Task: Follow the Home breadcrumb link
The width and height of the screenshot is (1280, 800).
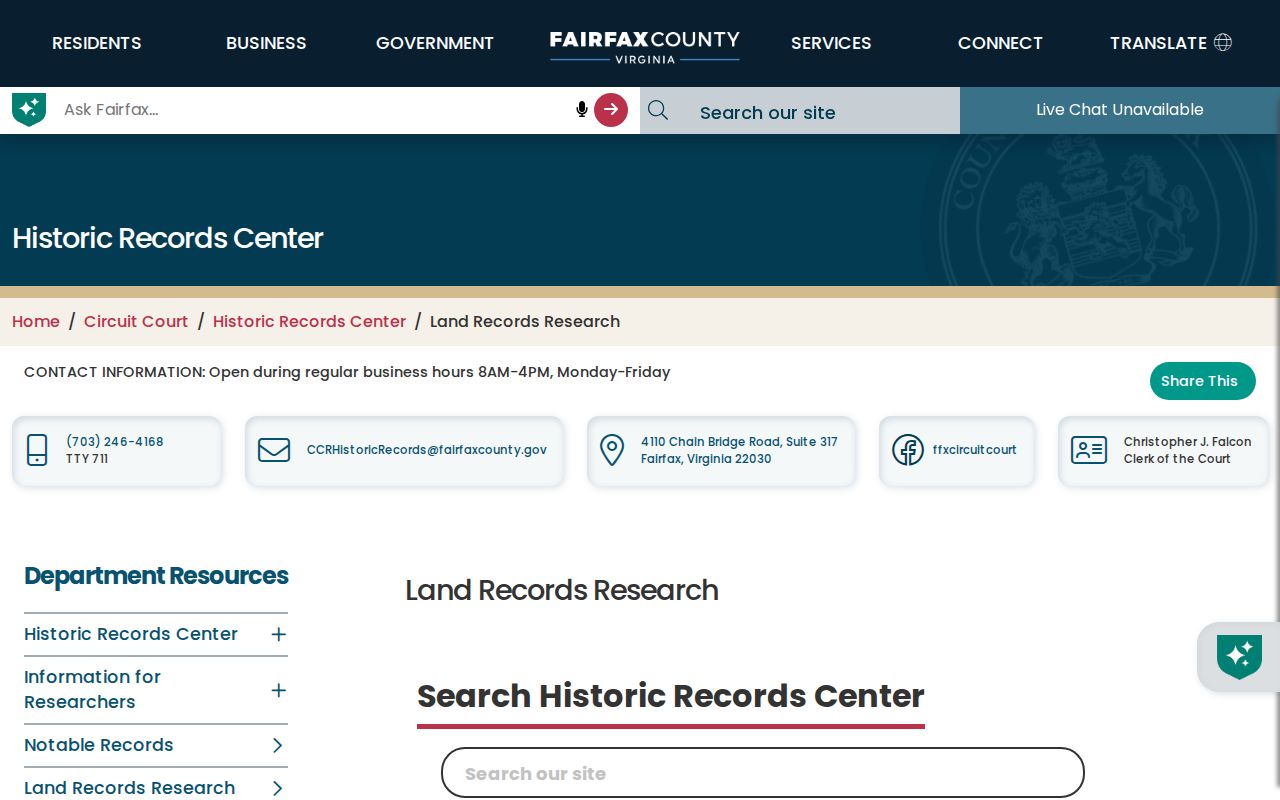Action: [x=36, y=321]
